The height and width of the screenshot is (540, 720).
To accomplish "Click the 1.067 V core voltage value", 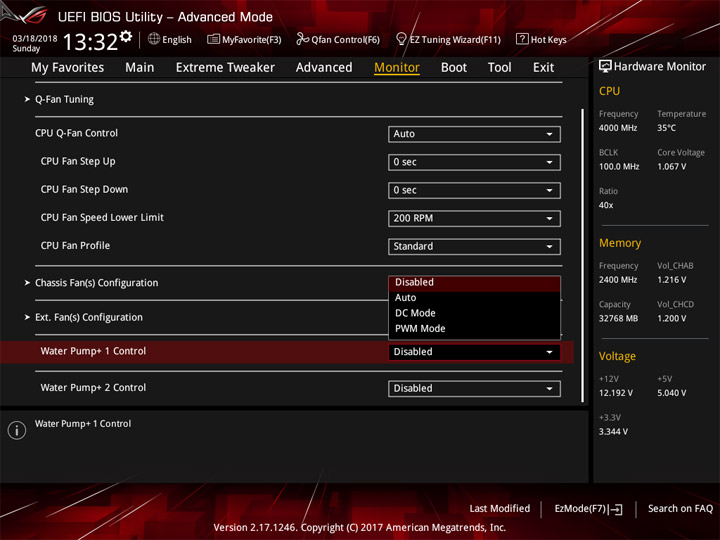I will pos(671,167).
